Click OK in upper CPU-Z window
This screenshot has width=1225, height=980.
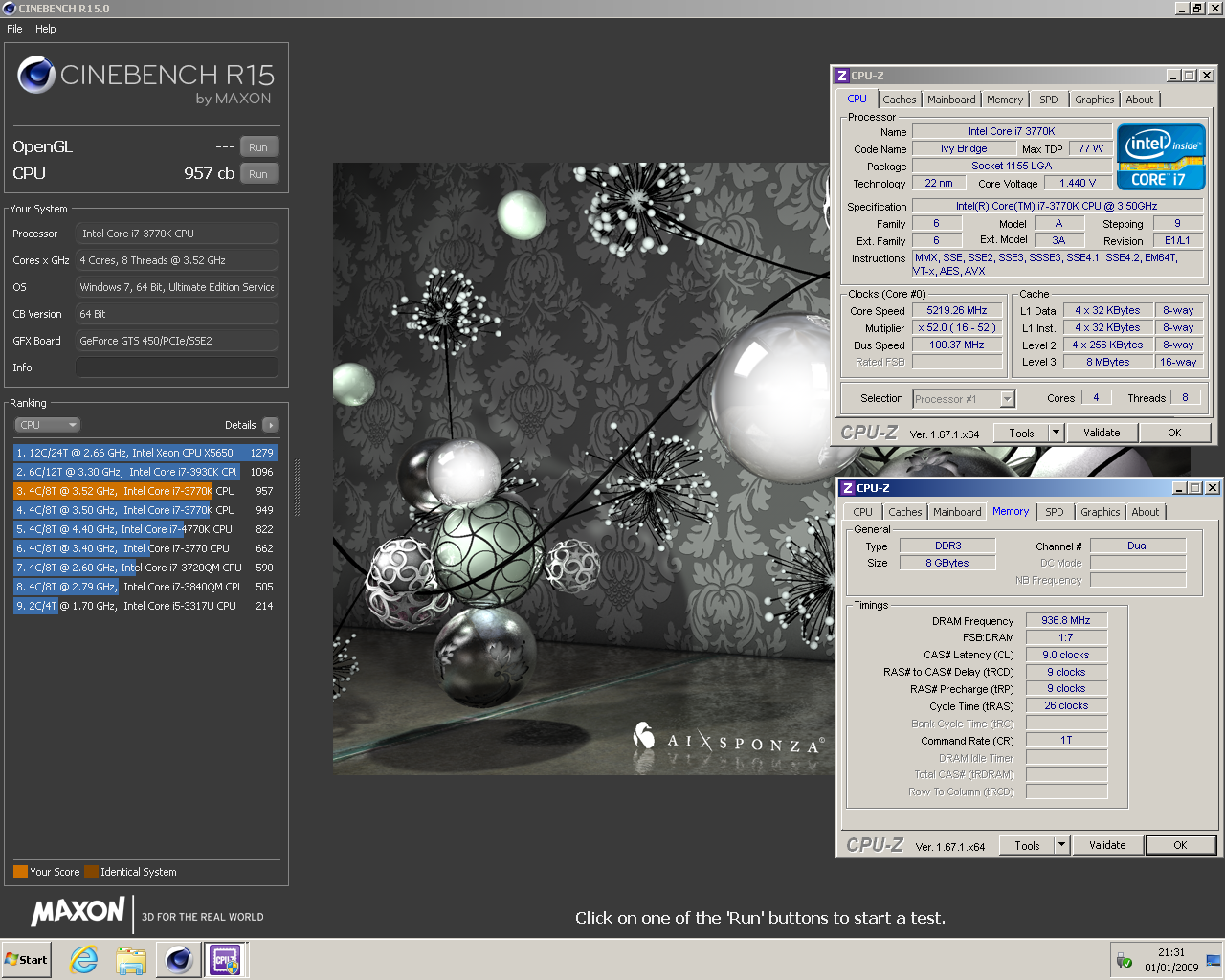point(1174,433)
